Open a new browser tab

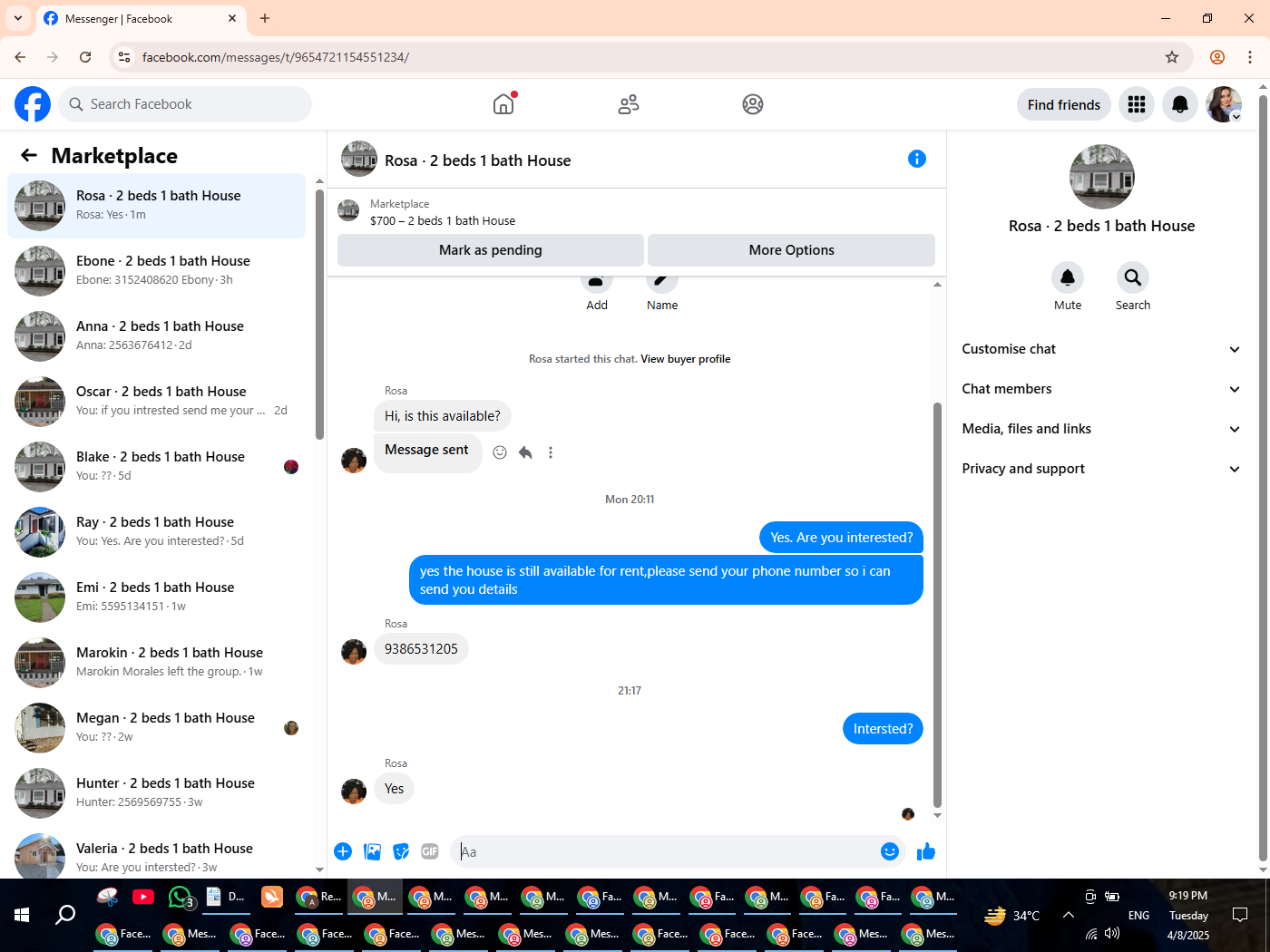coord(265,18)
